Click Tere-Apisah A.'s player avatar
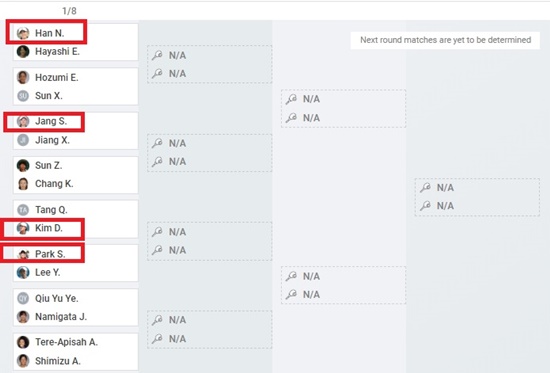550x373 pixels. coord(23,342)
